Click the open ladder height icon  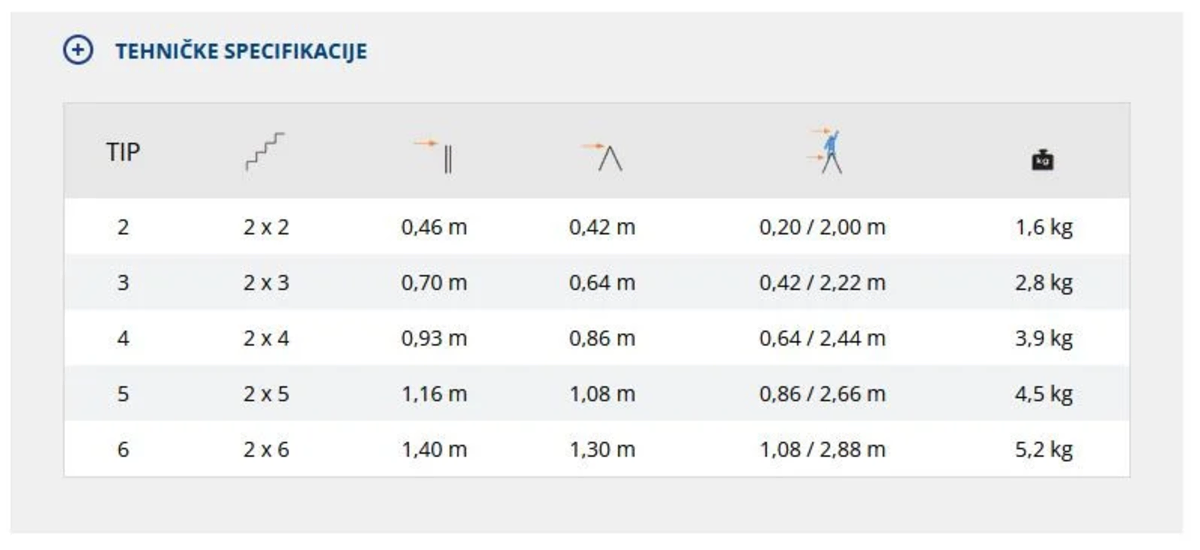pos(602,155)
